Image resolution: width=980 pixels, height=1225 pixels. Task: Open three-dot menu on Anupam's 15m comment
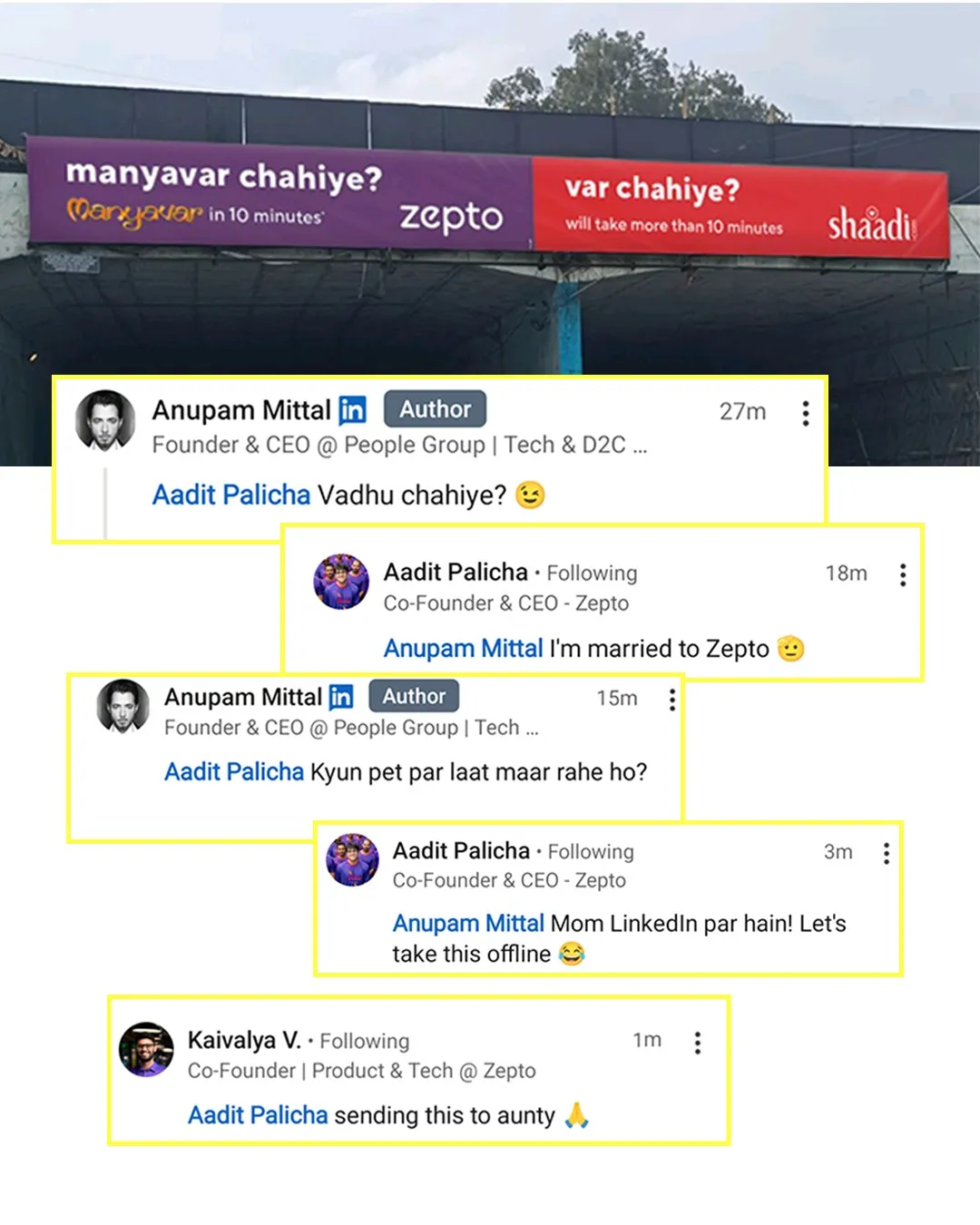[671, 699]
